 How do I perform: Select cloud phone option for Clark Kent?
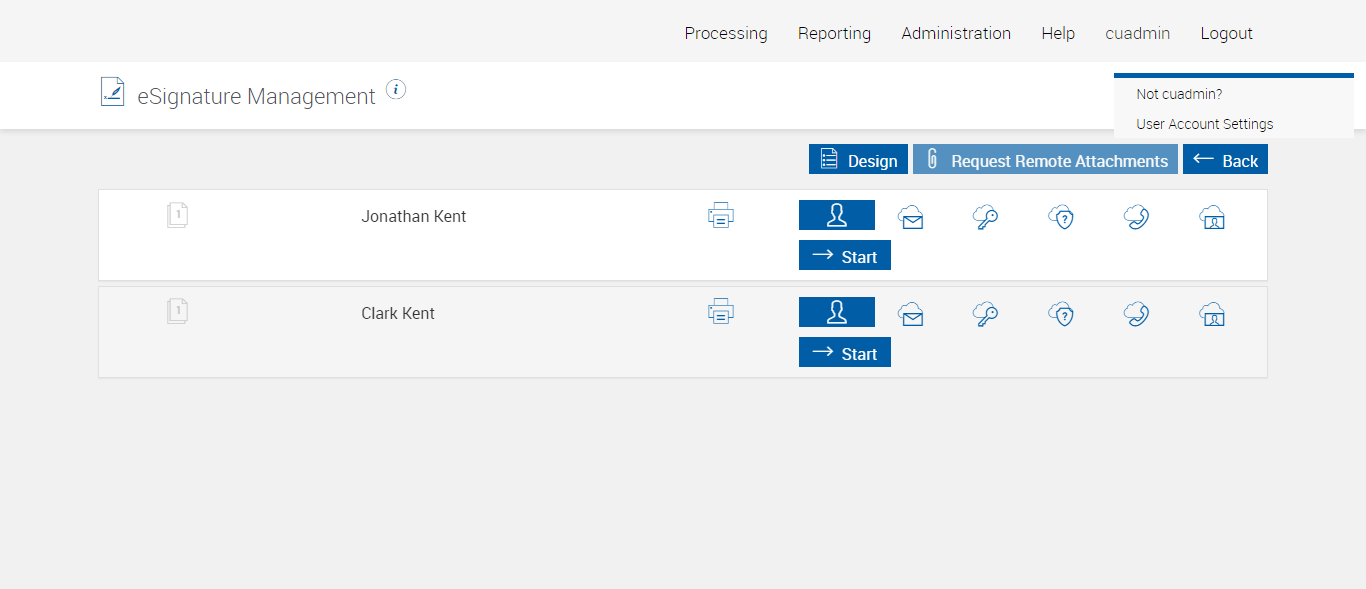(x=1136, y=314)
